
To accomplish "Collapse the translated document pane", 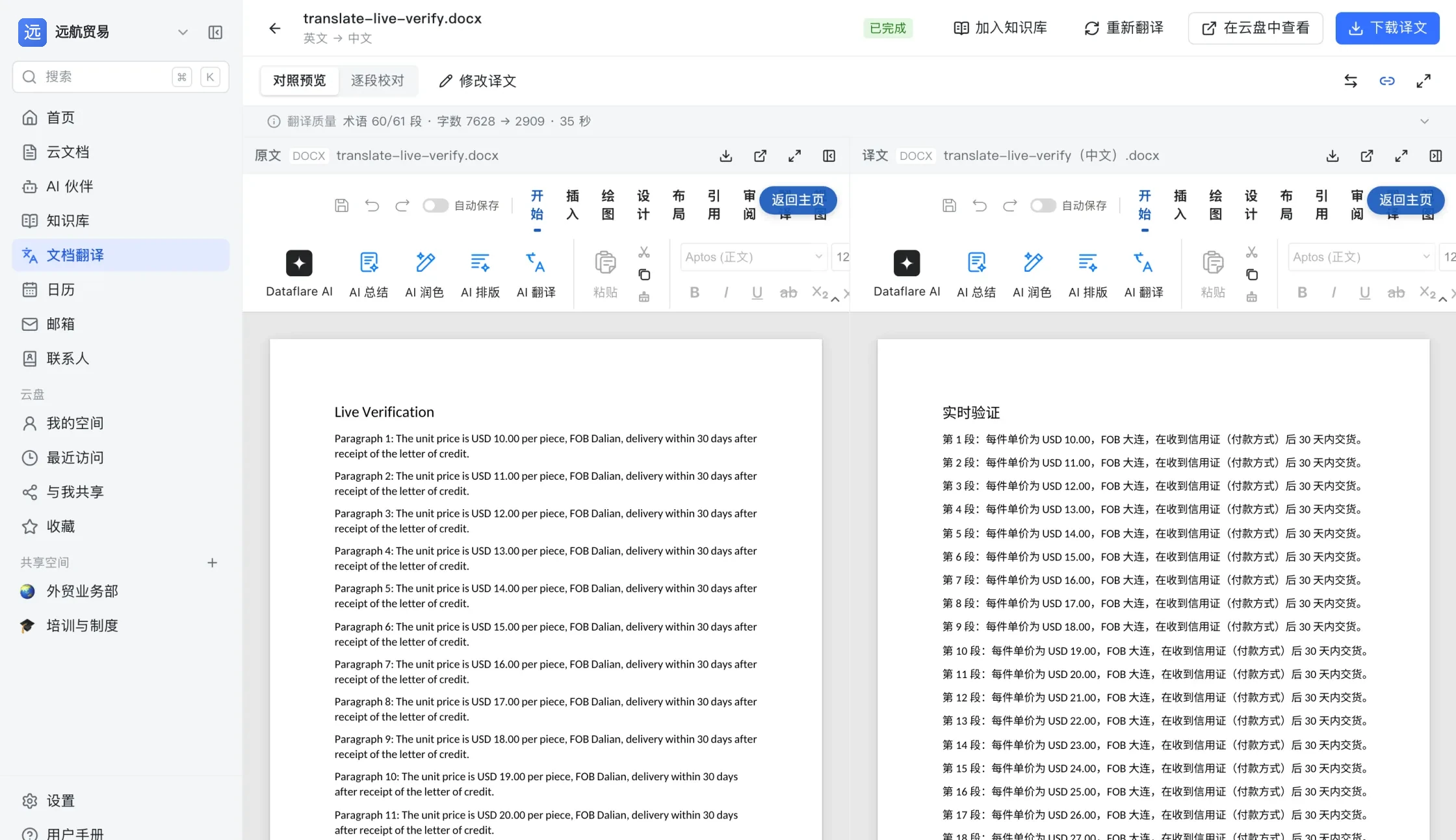I will (x=1436, y=156).
